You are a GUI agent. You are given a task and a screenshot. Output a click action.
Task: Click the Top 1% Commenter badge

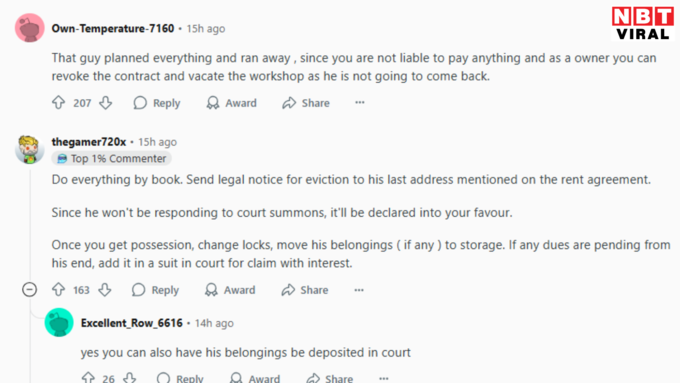click(x=111, y=158)
